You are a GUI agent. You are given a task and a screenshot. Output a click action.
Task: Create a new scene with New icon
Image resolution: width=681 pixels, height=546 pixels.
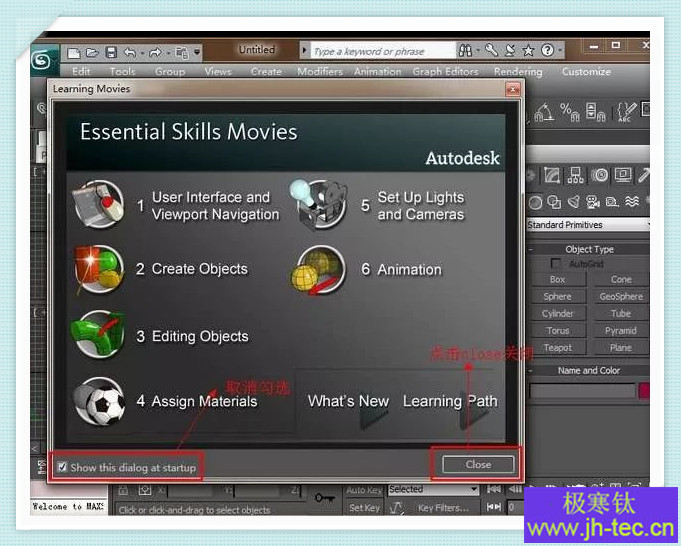point(74,53)
